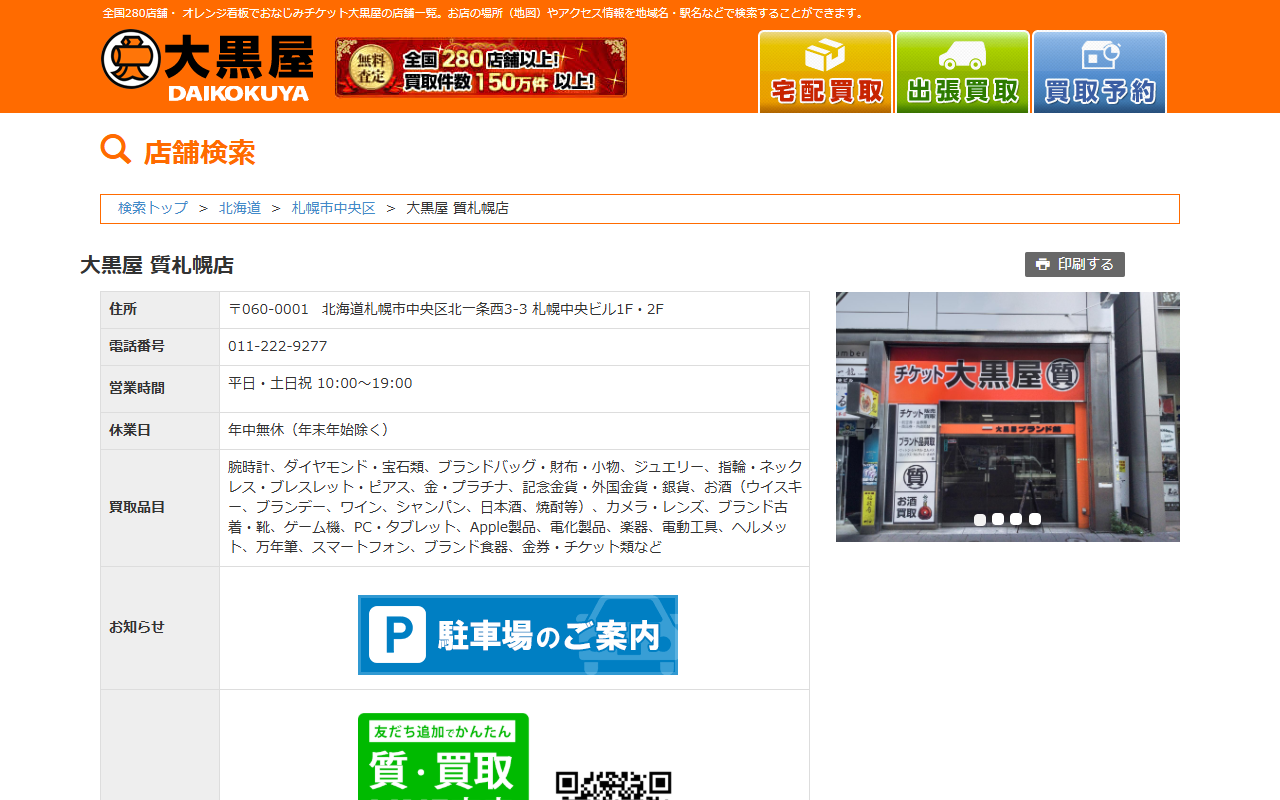
Task: Open the 買取予約 reservation button
Action: pyautogui.click(x=1099, y=72)
